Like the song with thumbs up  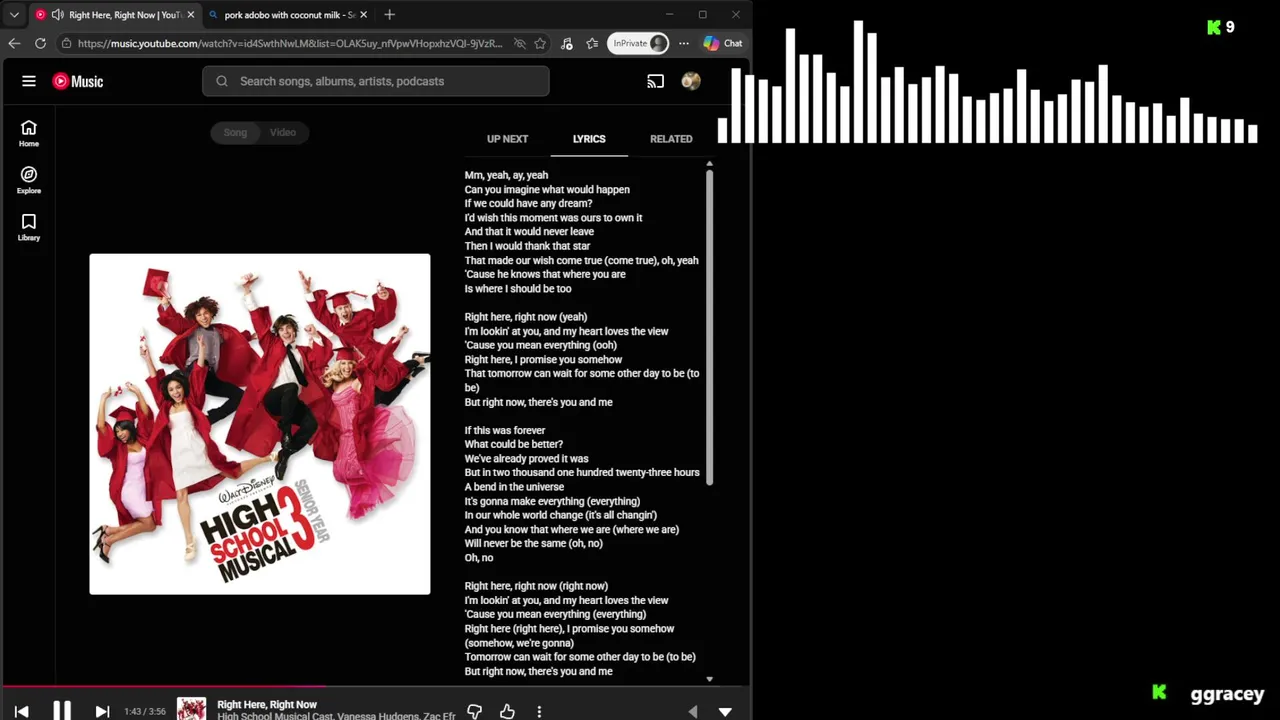tap(507, 711)
